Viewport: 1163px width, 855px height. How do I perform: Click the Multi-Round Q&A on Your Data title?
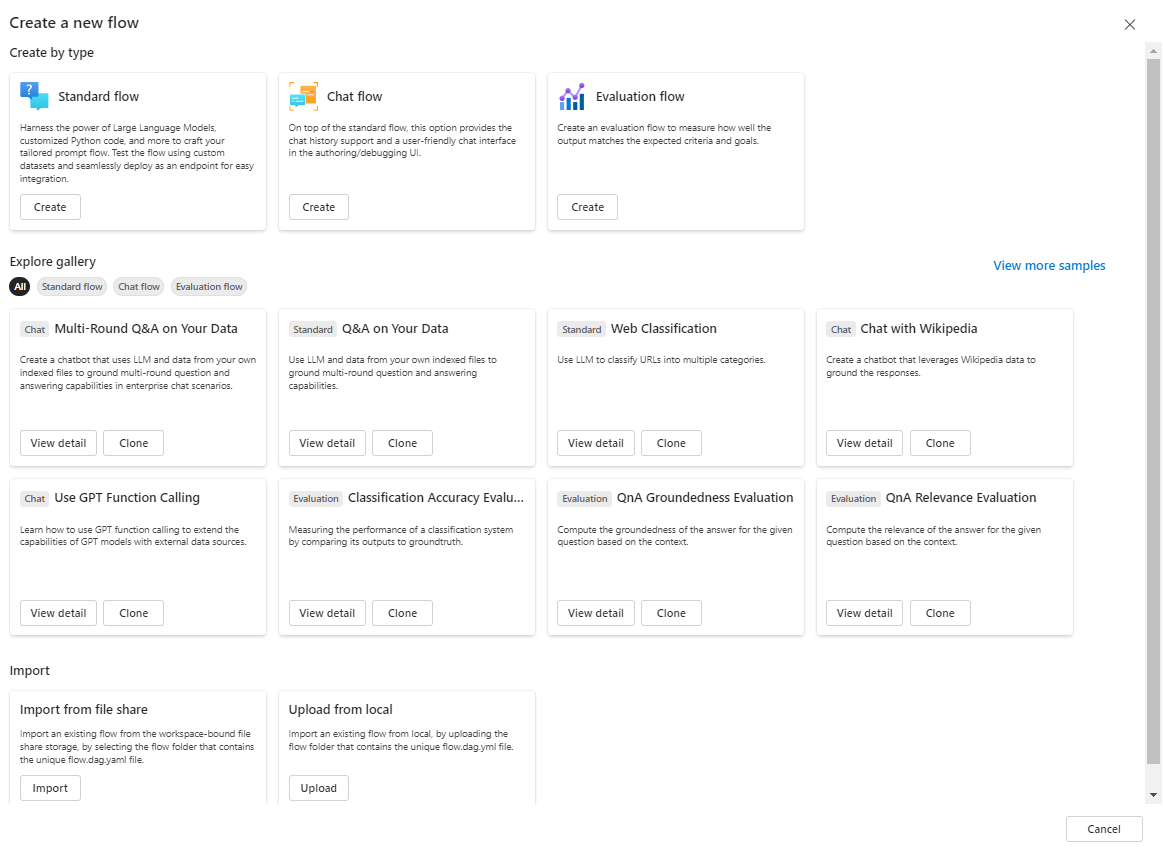click(146, 329)
